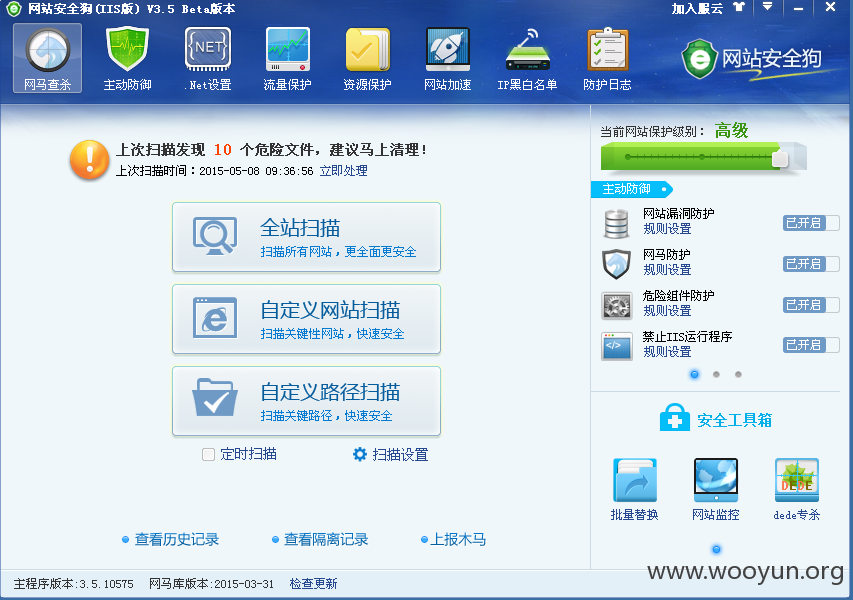Open the IP黑白名单 router icon

pyautogui.click(x=528, y=50)
